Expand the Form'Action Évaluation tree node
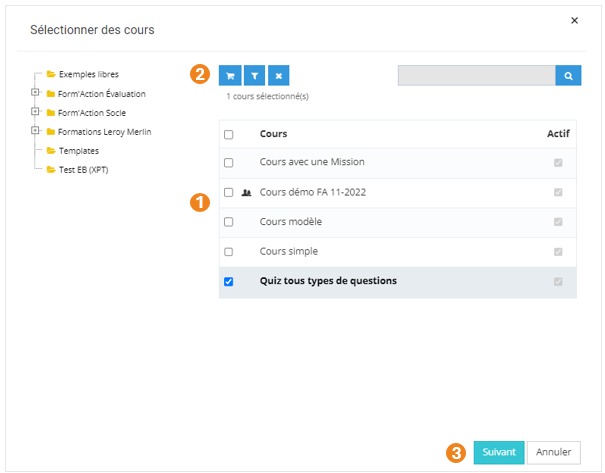The height and width of the screenshot is (473, 605). pos(35,93)
